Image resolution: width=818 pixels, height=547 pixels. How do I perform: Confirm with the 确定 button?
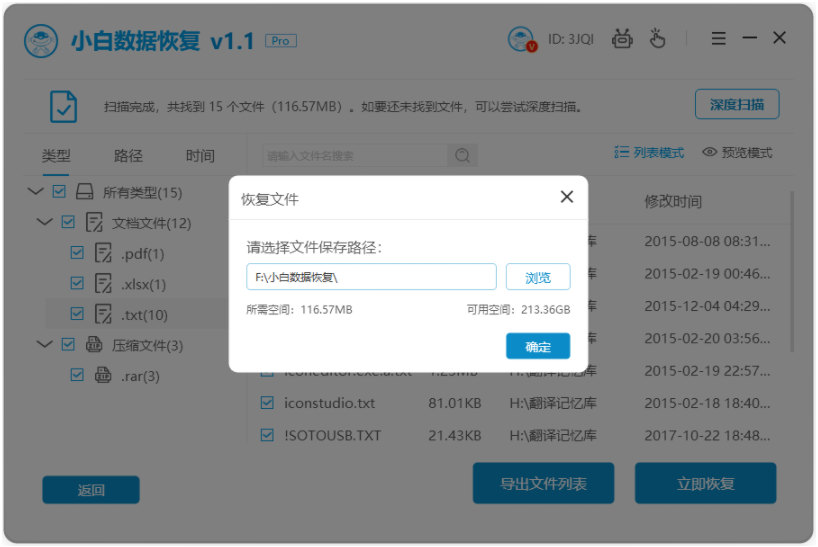click(x=538, y=346)
